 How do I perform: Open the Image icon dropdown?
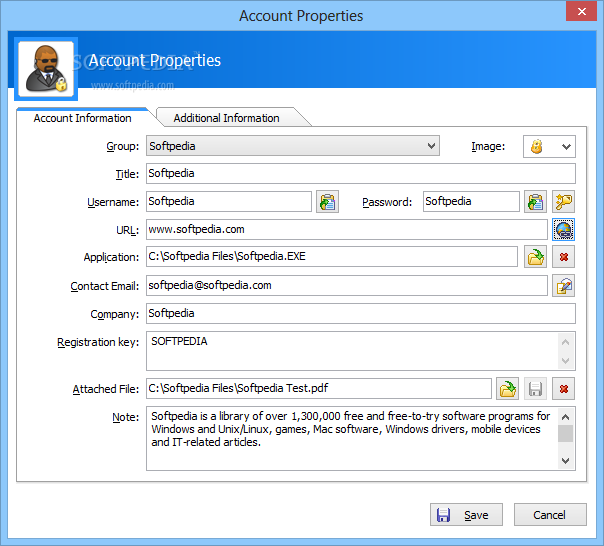pos(549,146)
